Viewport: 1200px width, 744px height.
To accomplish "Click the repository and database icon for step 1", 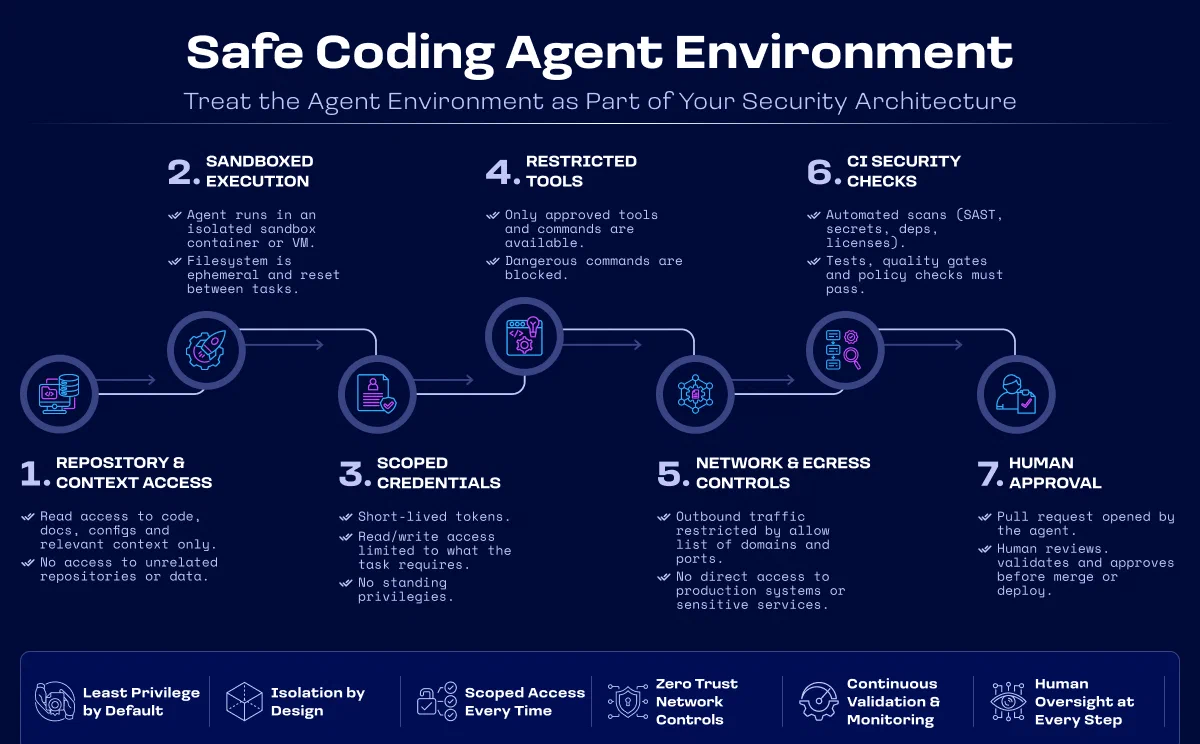I will pyautogui.click(x=59, y=393).
